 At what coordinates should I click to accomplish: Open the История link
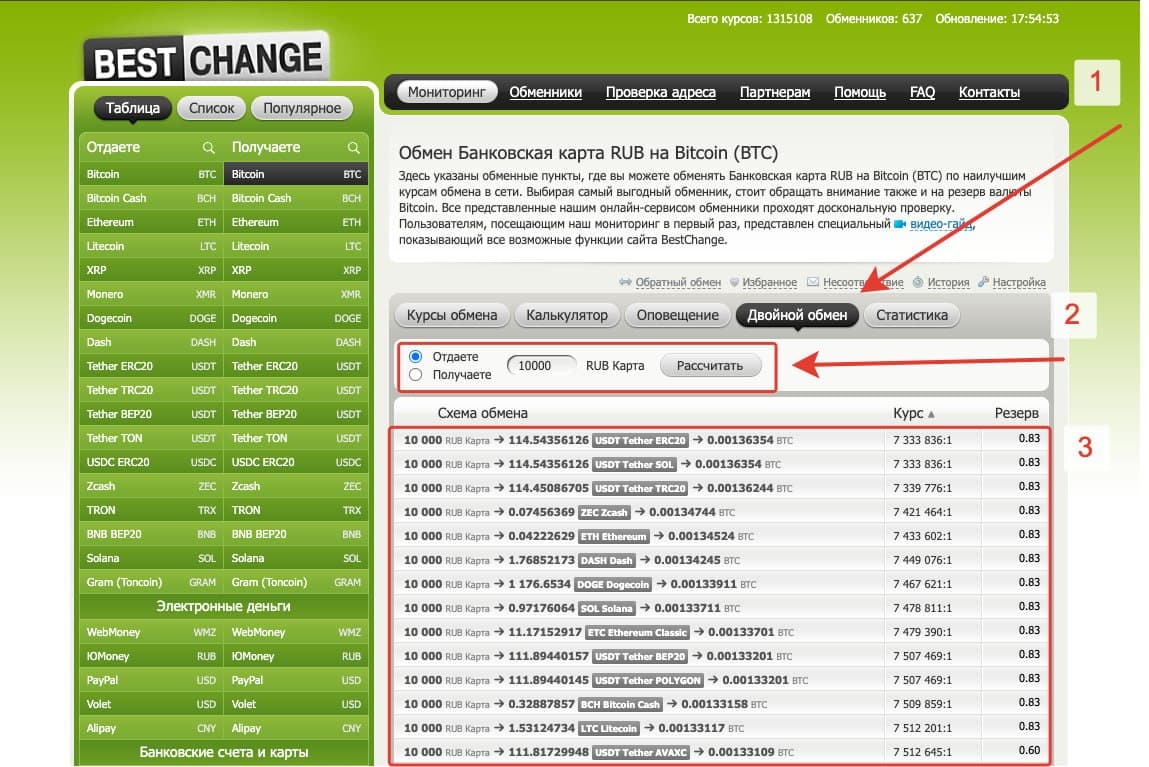click(x=948, y=283)
